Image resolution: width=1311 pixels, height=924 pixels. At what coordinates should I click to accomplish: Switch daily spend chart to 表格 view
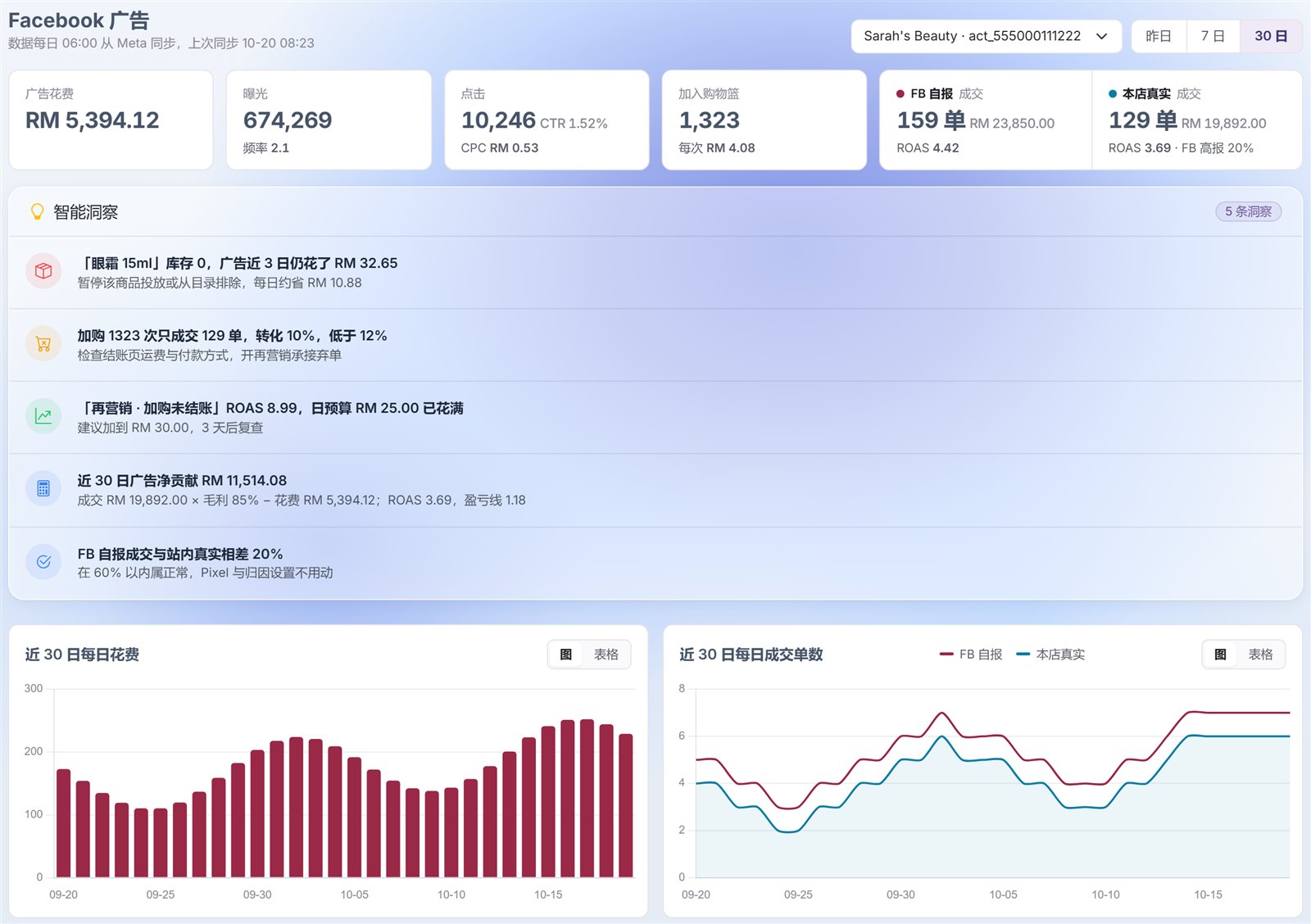606,654
